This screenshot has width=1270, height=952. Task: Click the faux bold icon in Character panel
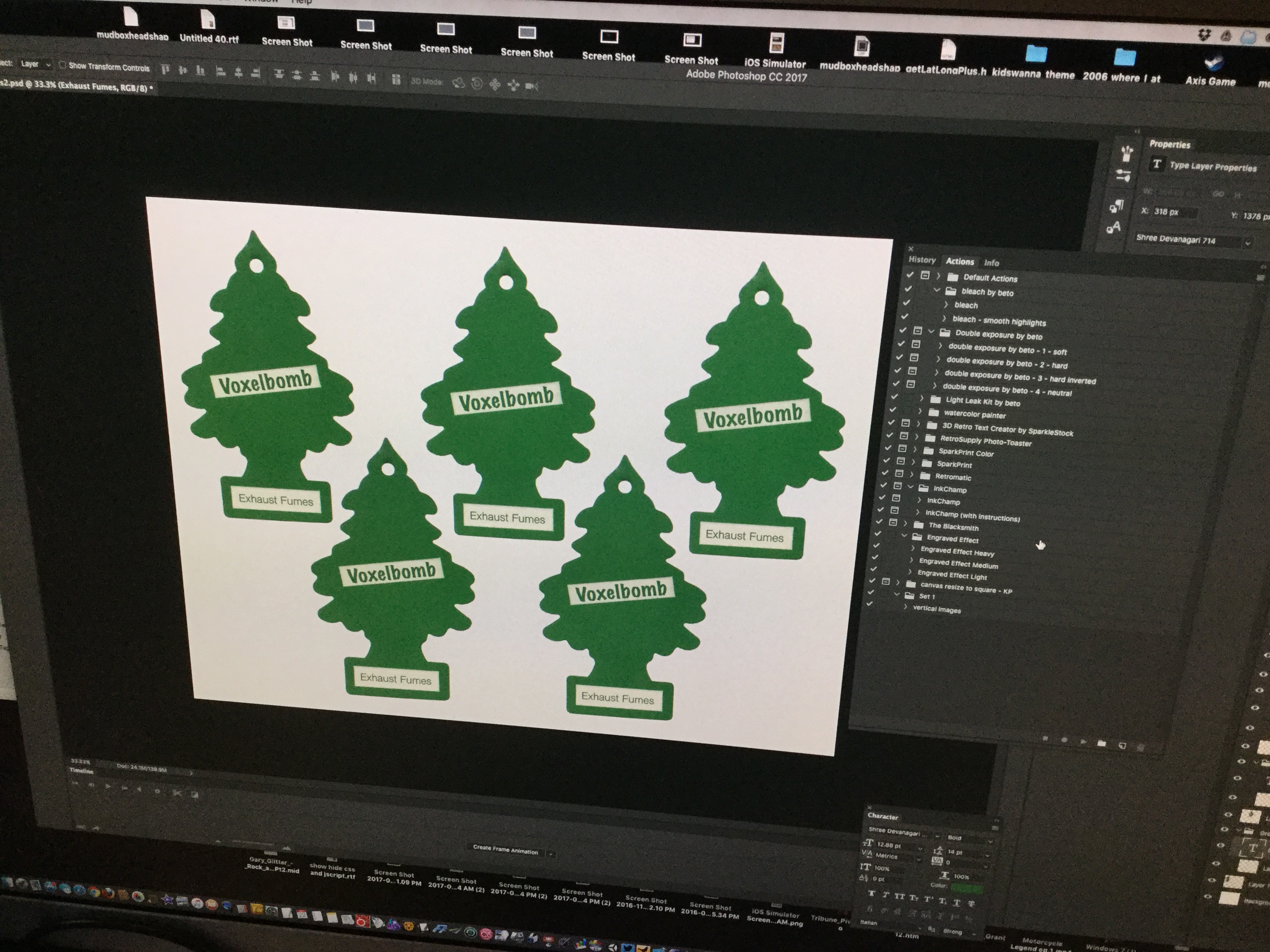click(872, 893)
